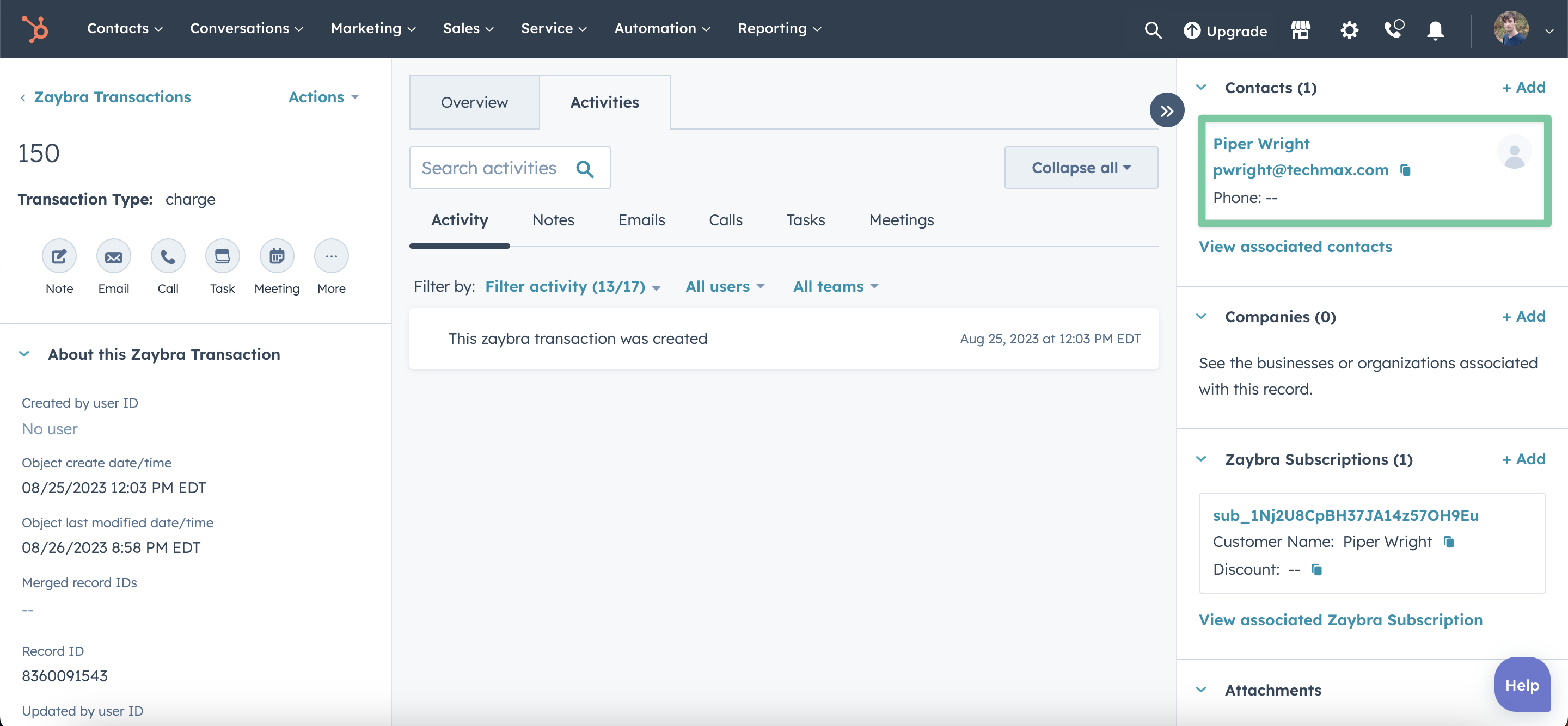The width and height of the screenshot is (1568, 726).
Task: Collapse the Attachments section chevron
Action: coord(1201,690)
